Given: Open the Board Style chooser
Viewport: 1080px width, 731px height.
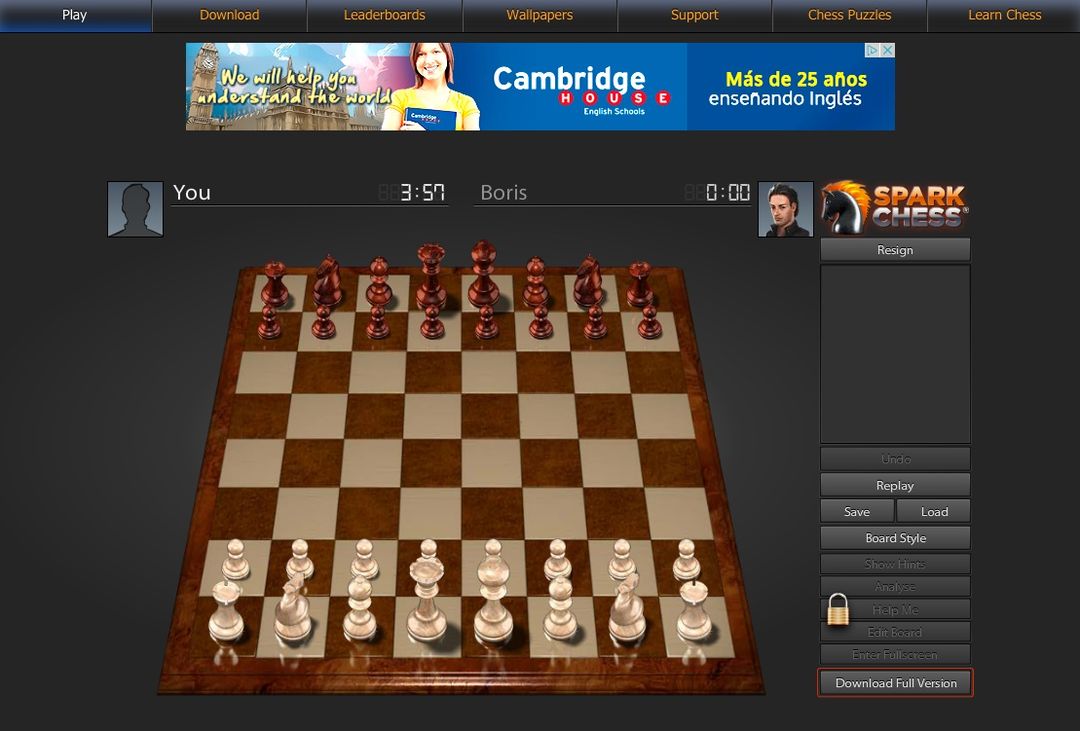Looking at the screenshot, I should (x=894, y=537).
